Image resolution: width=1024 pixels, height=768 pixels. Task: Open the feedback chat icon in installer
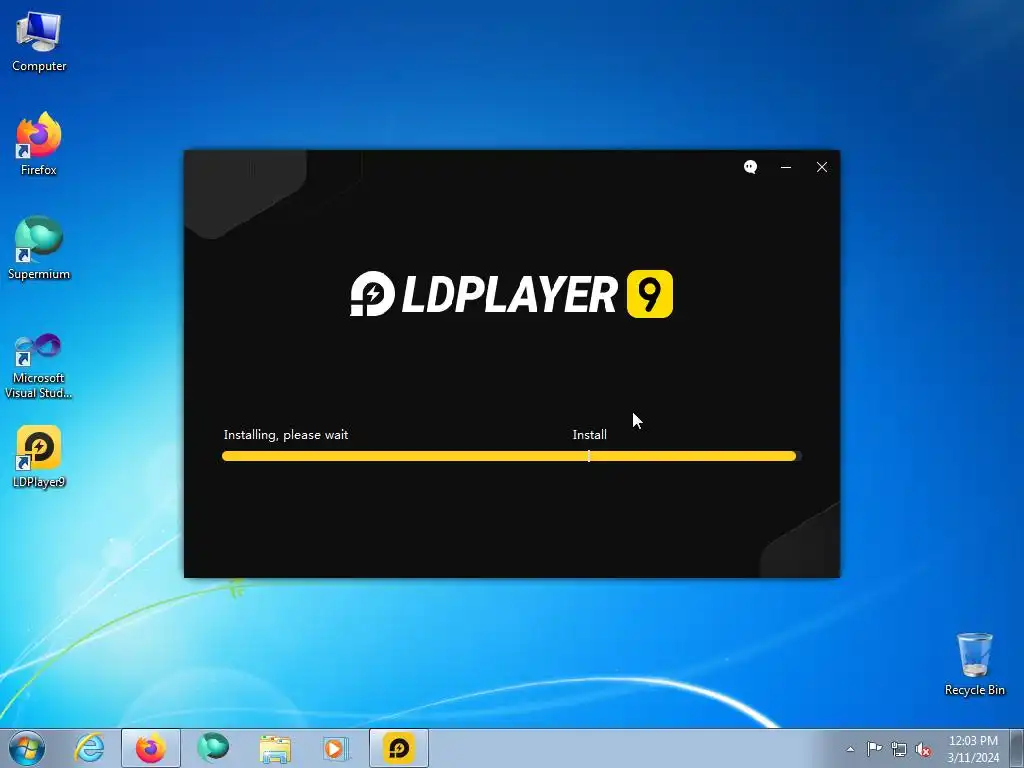click(x=750, y=167)
